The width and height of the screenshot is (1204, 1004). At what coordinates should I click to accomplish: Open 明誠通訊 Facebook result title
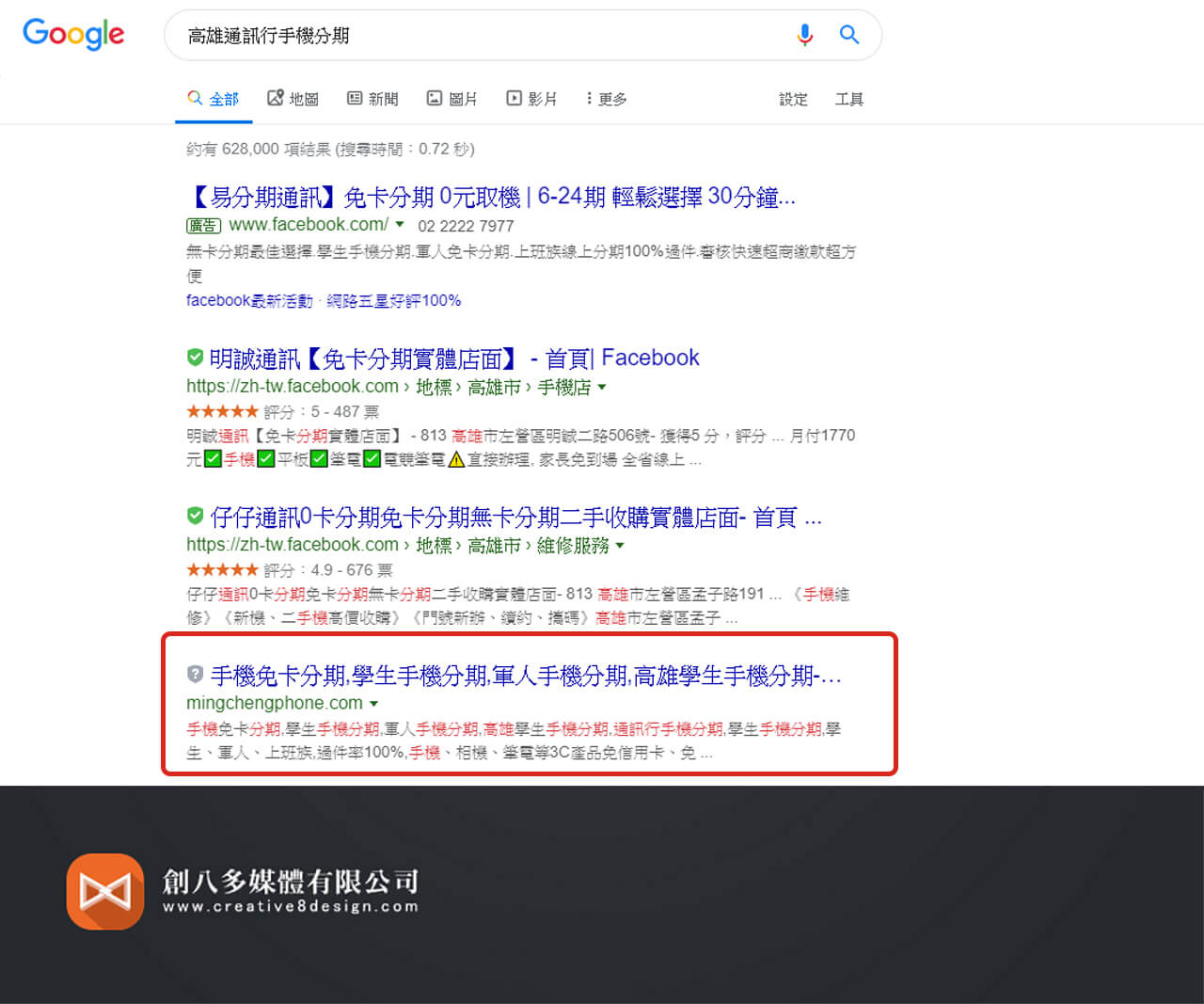(x=454, y=359)
